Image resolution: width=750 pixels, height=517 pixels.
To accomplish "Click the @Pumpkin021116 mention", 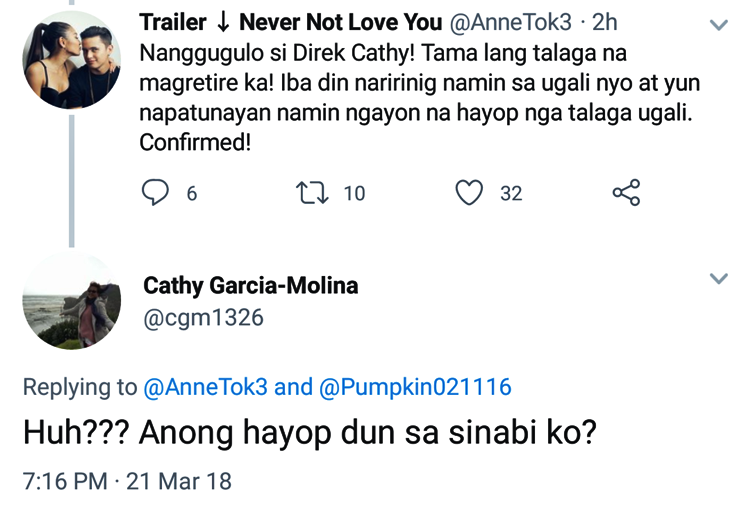I will [x=415, y=387].
